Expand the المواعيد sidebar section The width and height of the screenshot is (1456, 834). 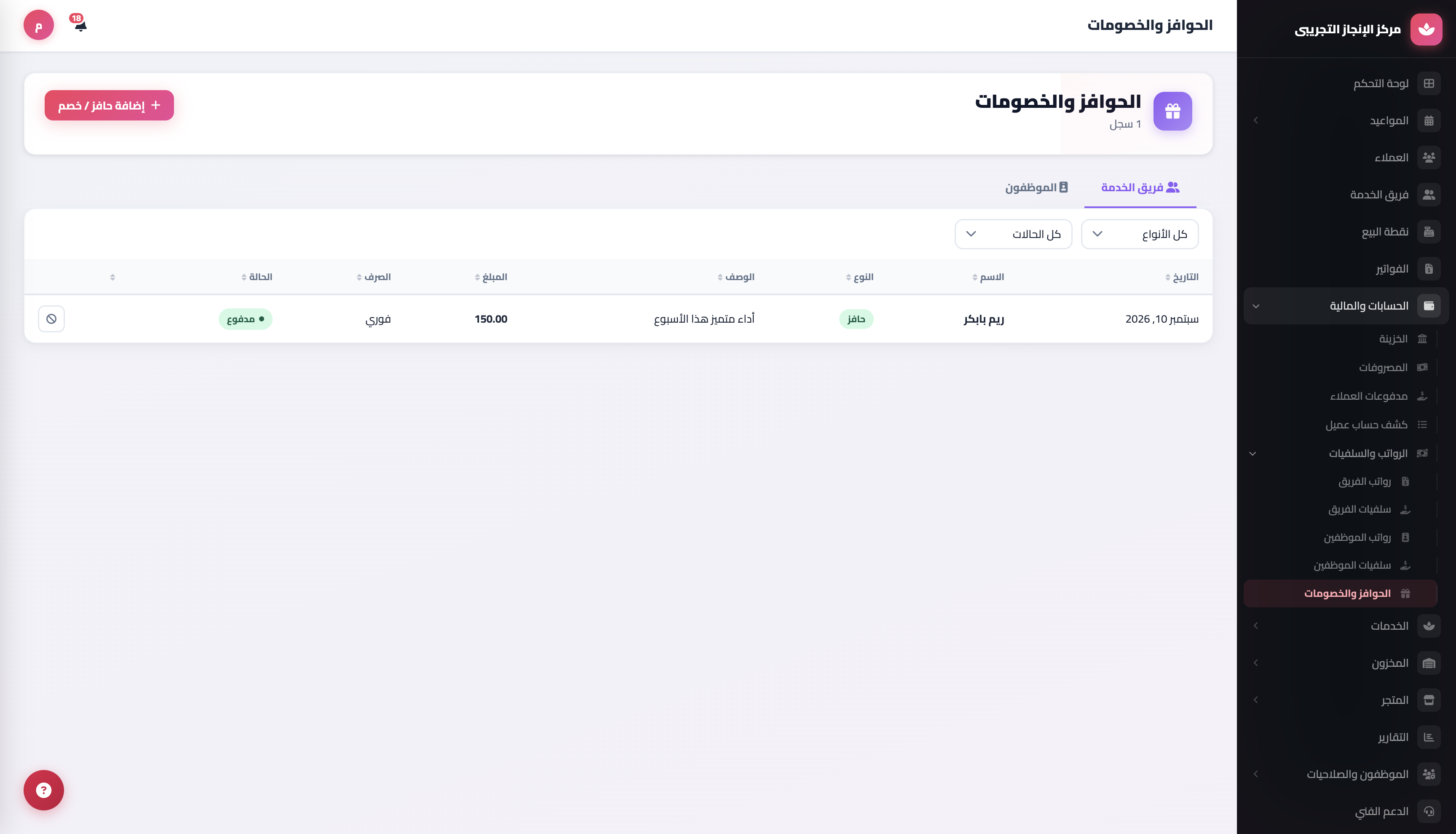point(1346,121)
